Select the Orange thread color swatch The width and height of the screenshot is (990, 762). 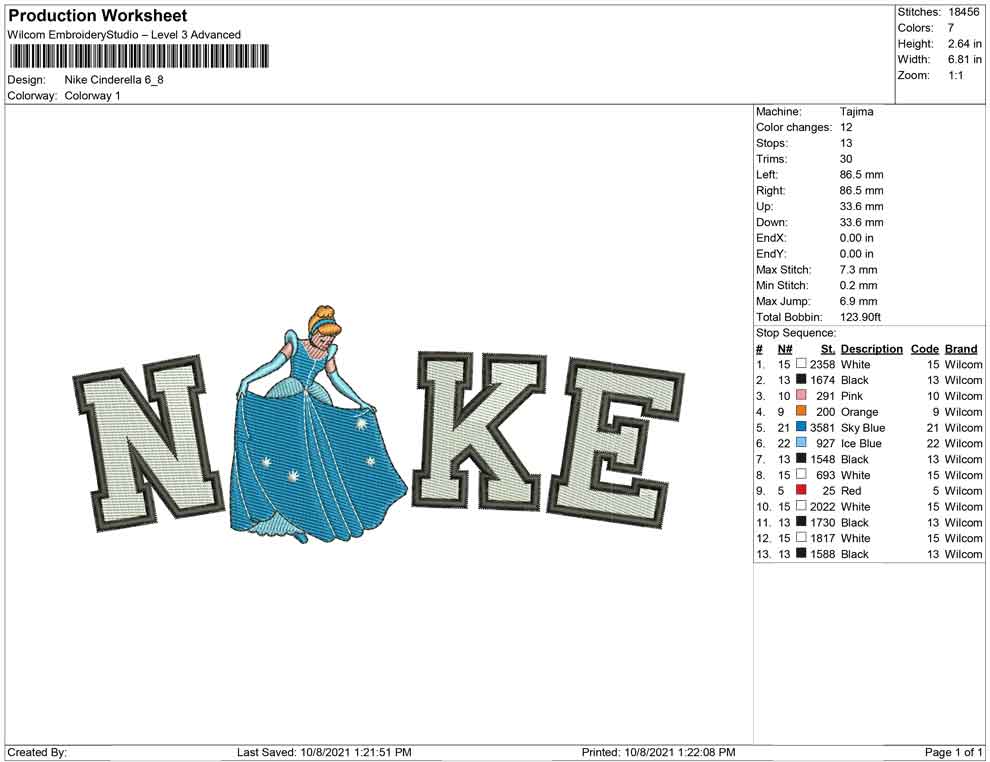click(x=801, y=411)
